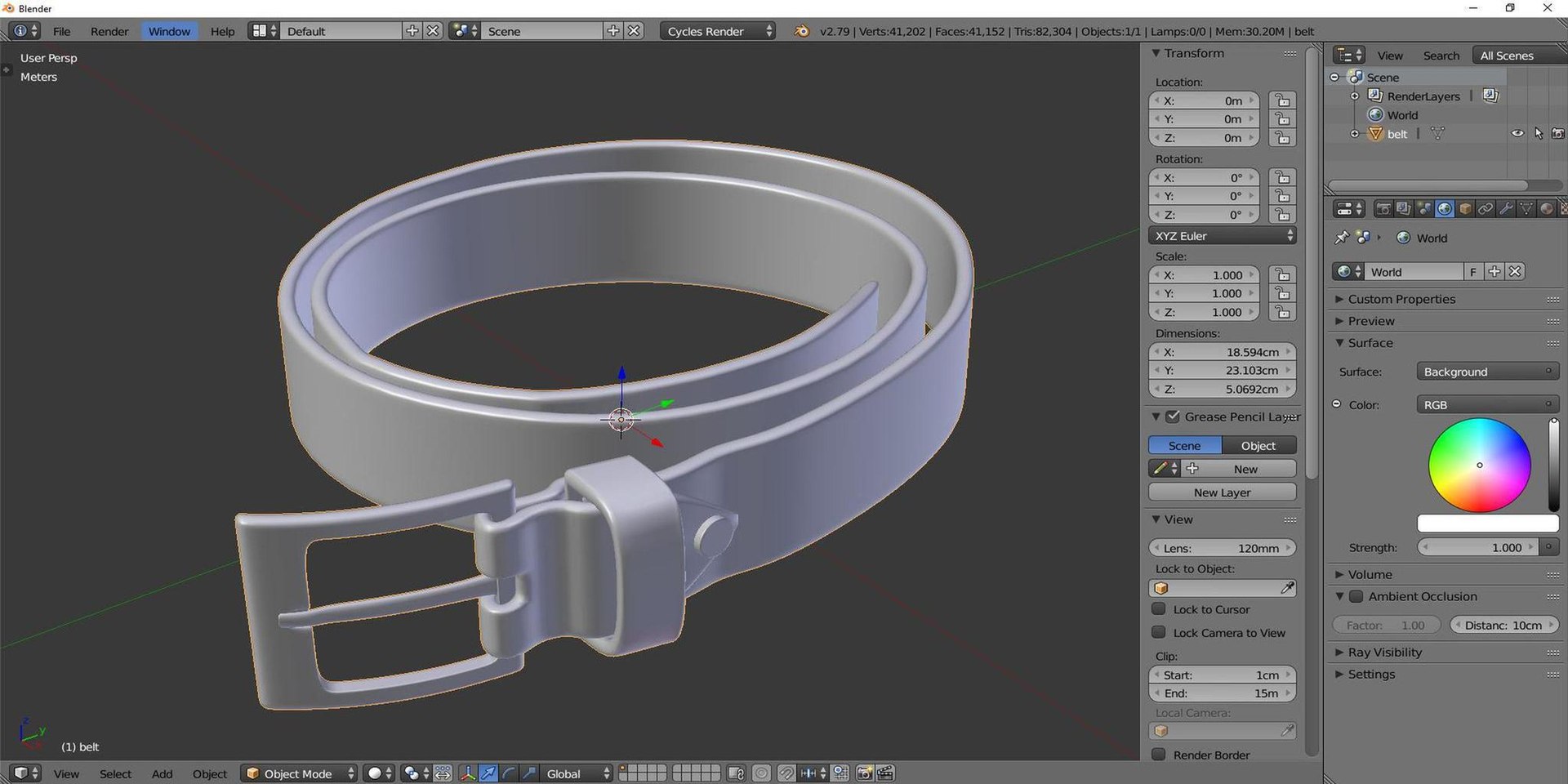Open the Modifiers tab (wrench icon)
This screenshot has width=1568, height=784.
coord(1506,209)
